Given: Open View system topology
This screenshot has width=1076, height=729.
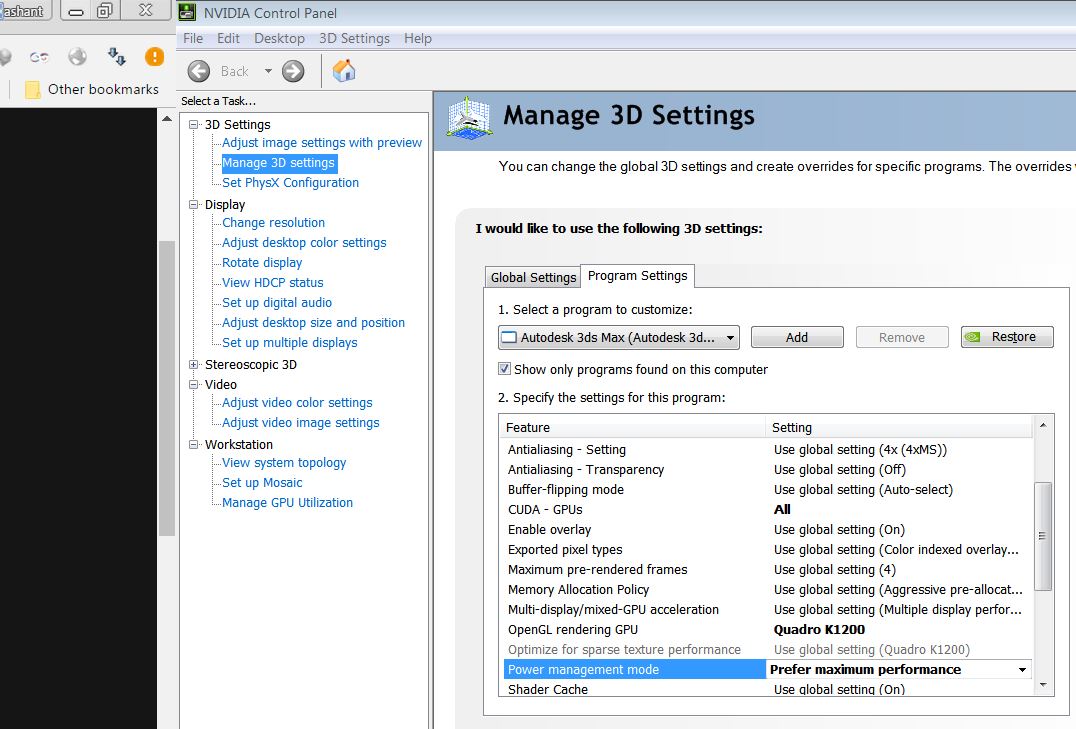Looking at the screenshot, I should coord(284,463).
